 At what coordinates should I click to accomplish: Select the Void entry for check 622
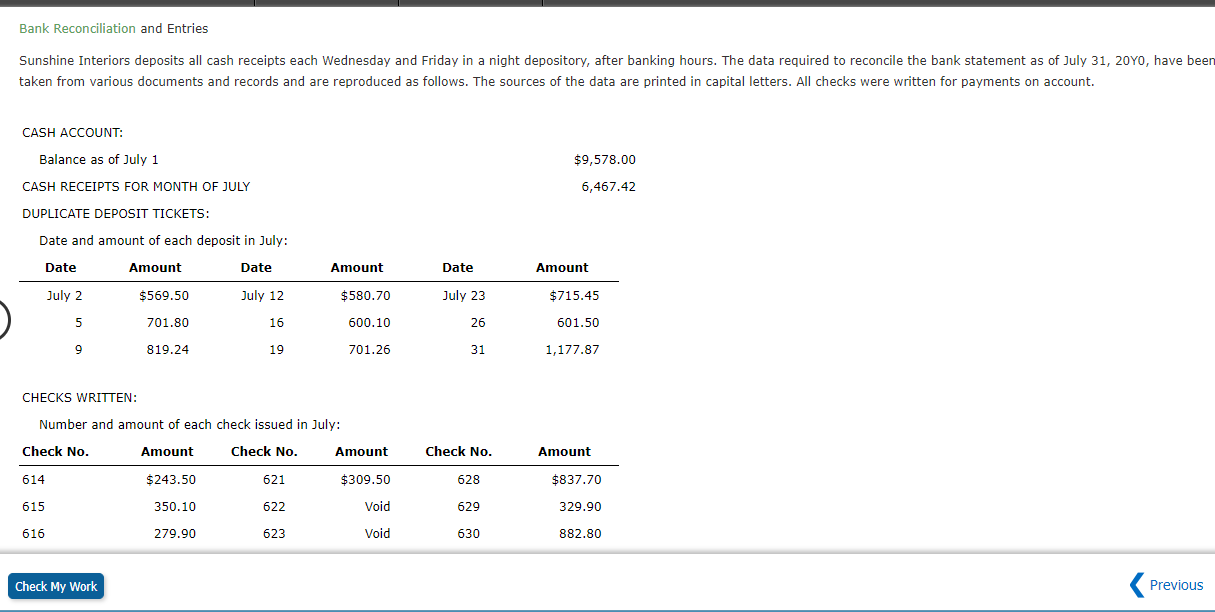(x=377, y=506)
